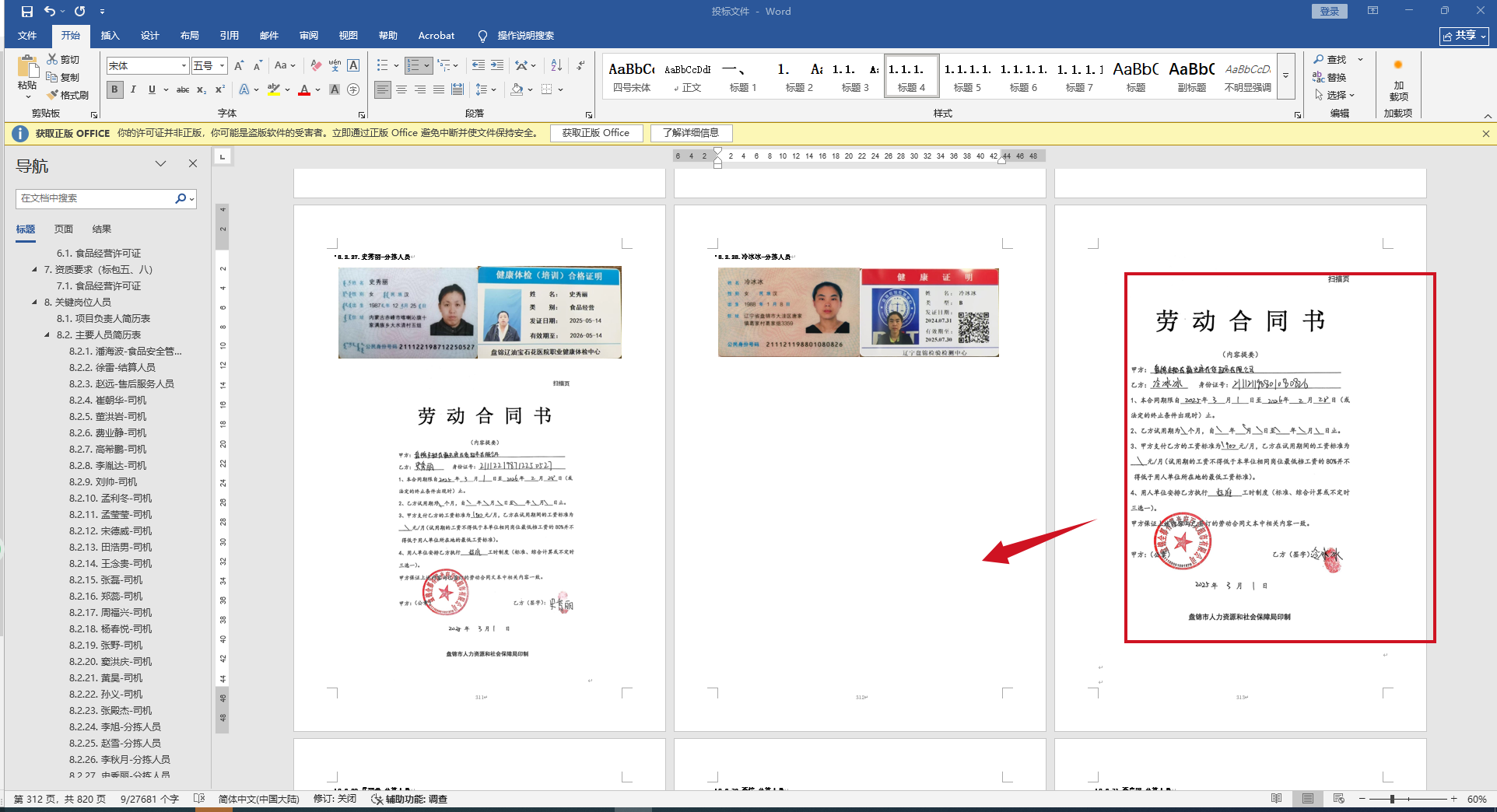1497x812 pixels.
Task: Switch to the 页面 tab in navigation pane
Action: [64, 229]
